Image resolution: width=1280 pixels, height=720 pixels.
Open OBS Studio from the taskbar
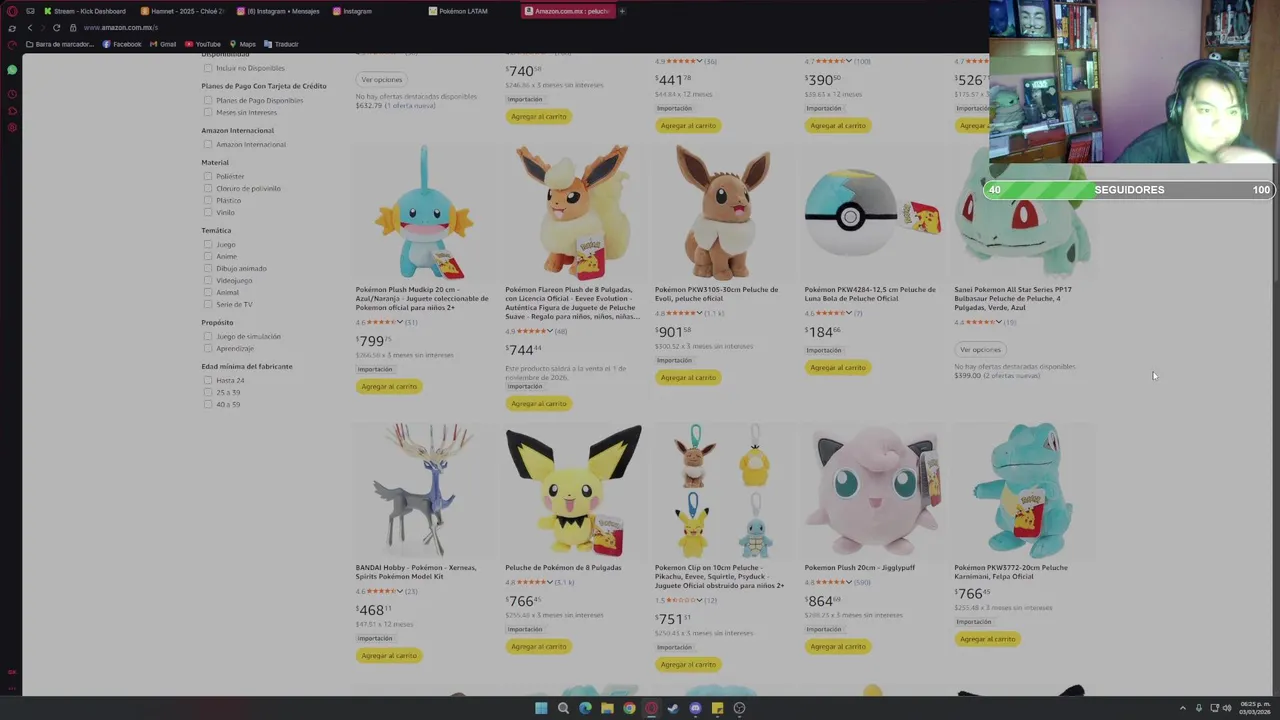click(739, 708)
